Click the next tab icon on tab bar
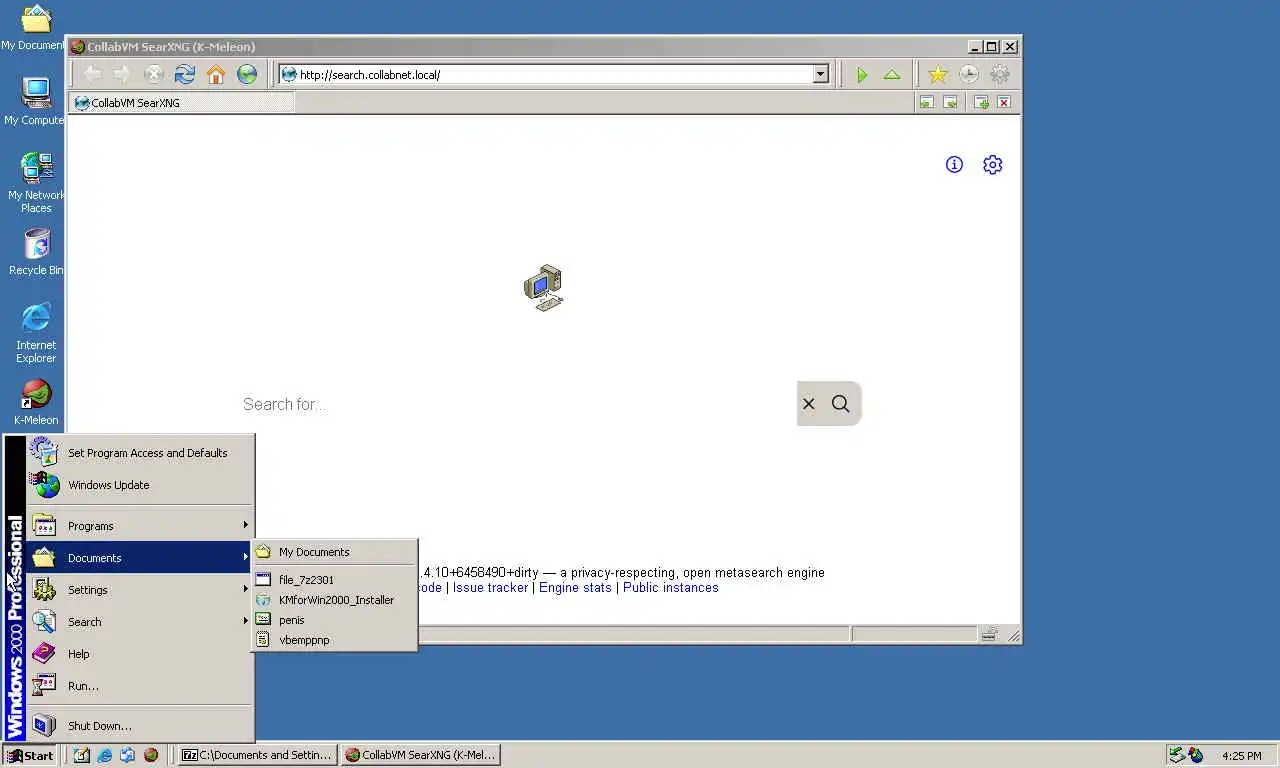This screenshot has height=768, width=1280. [x=950, y=102]
